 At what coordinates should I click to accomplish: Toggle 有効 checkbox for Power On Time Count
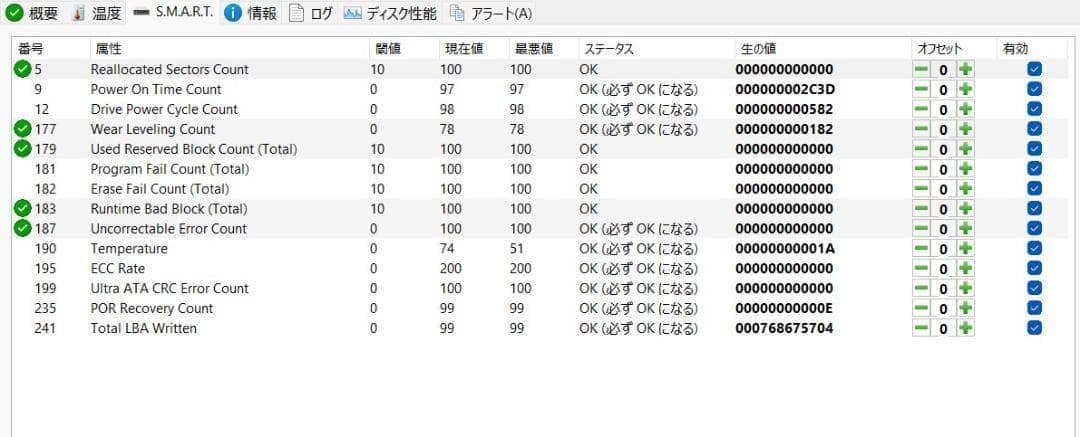coord(1034,90)
